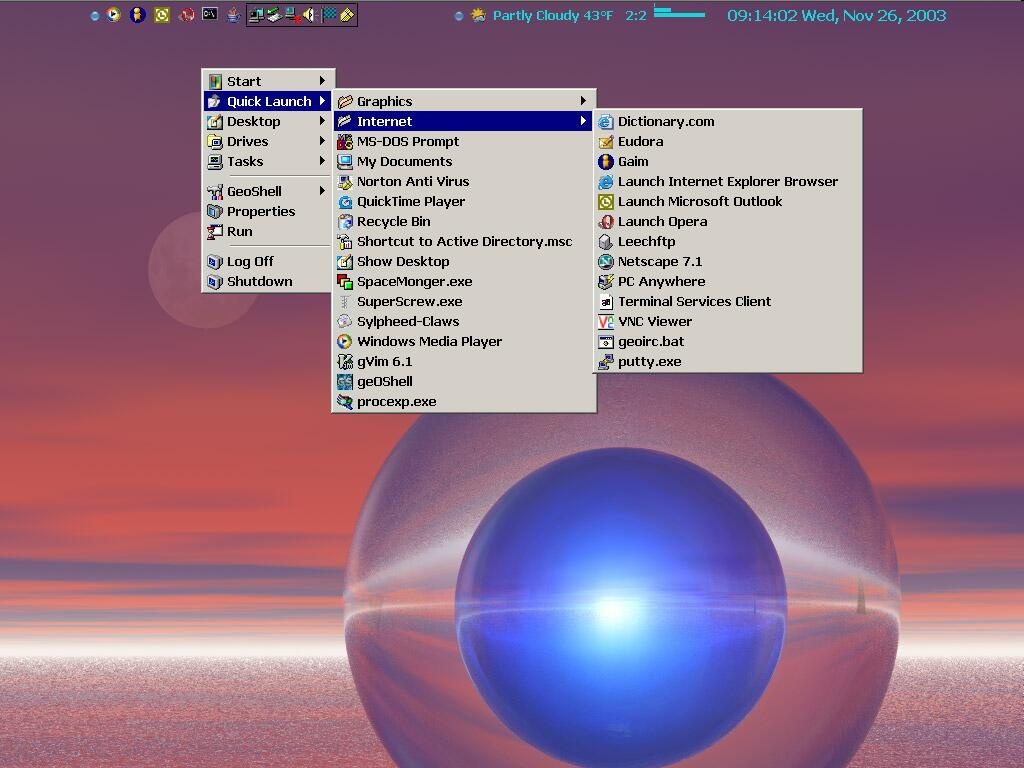Viewport: 1024px width, 768px height.
Task: Open the Sylpheed-Claws menu entry
Action: point(409,321)
